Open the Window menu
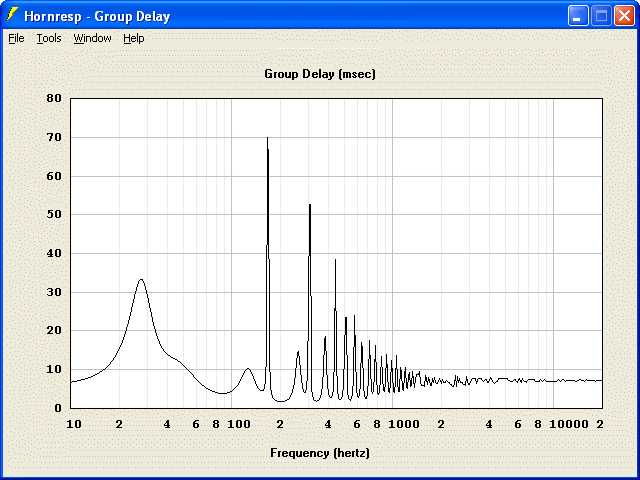The height and width of the screenshot is (480, 640). tap(92, 38)
